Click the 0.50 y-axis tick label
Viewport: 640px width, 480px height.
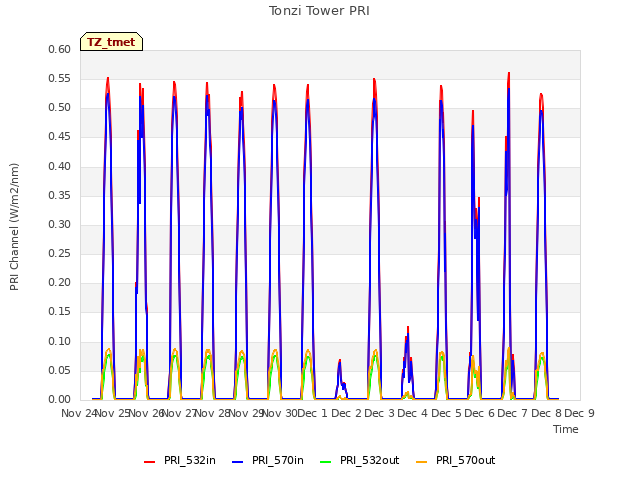coord(60,108)
